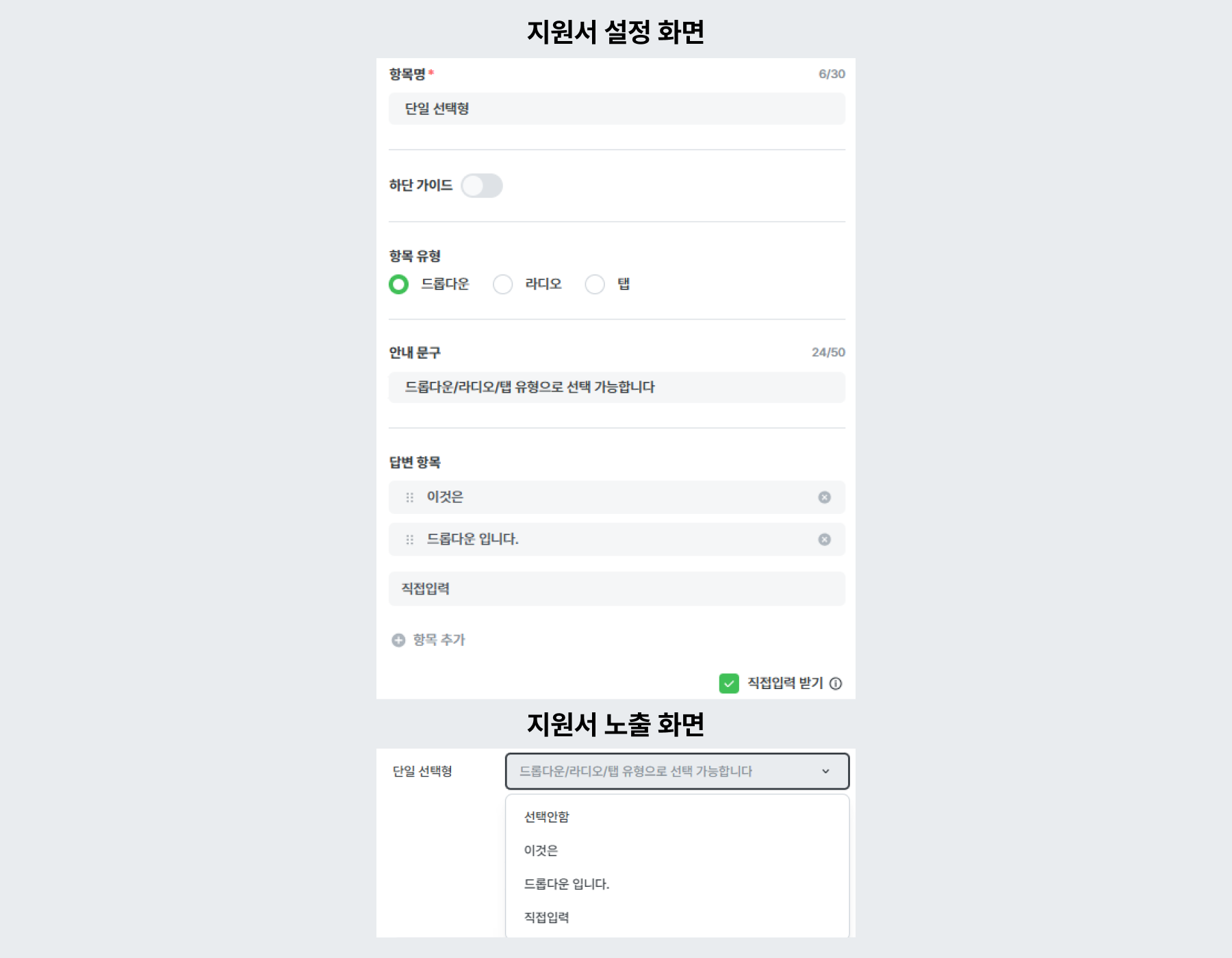Image resolution: width=1232 pixels, height=958 pixels.
Task: Uncheck the 직접입력 받기 checkbox
Action: pyautogui.click(x=730, y=683)
